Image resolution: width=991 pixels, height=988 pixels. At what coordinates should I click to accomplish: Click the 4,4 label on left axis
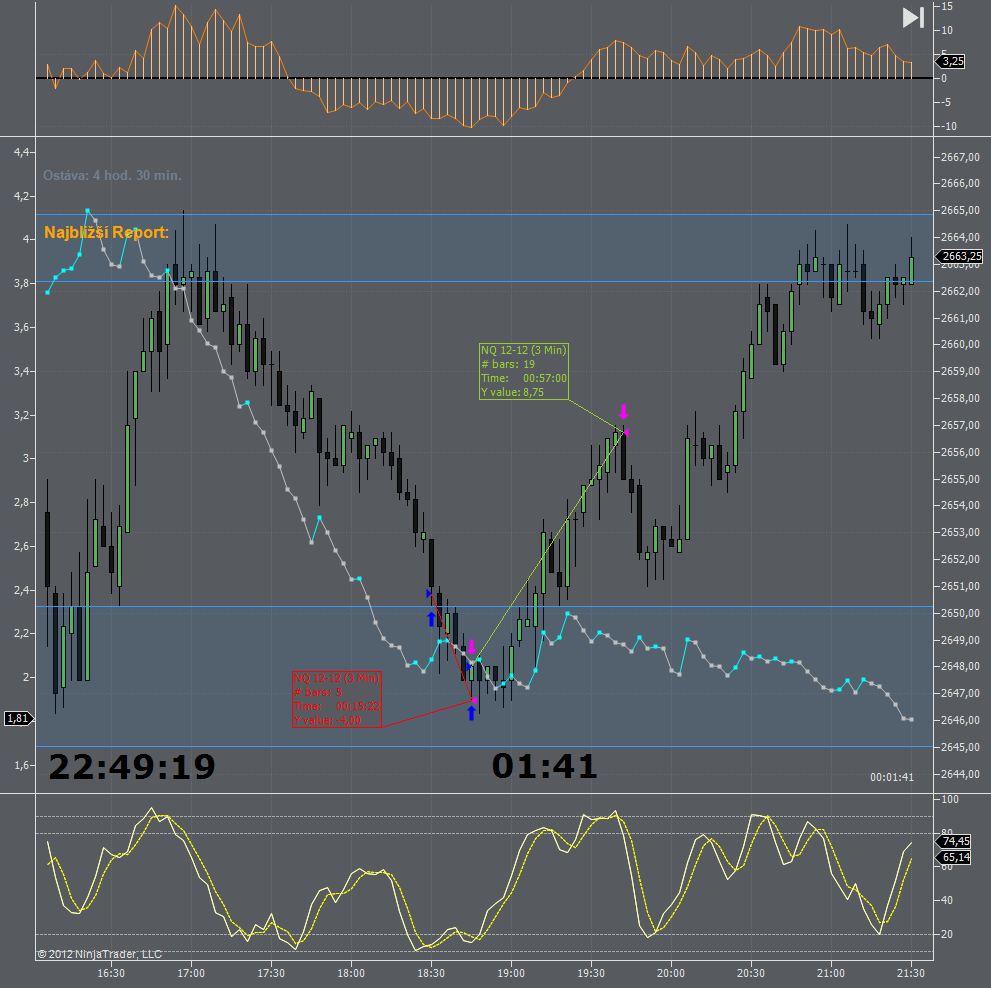[21, 152]
